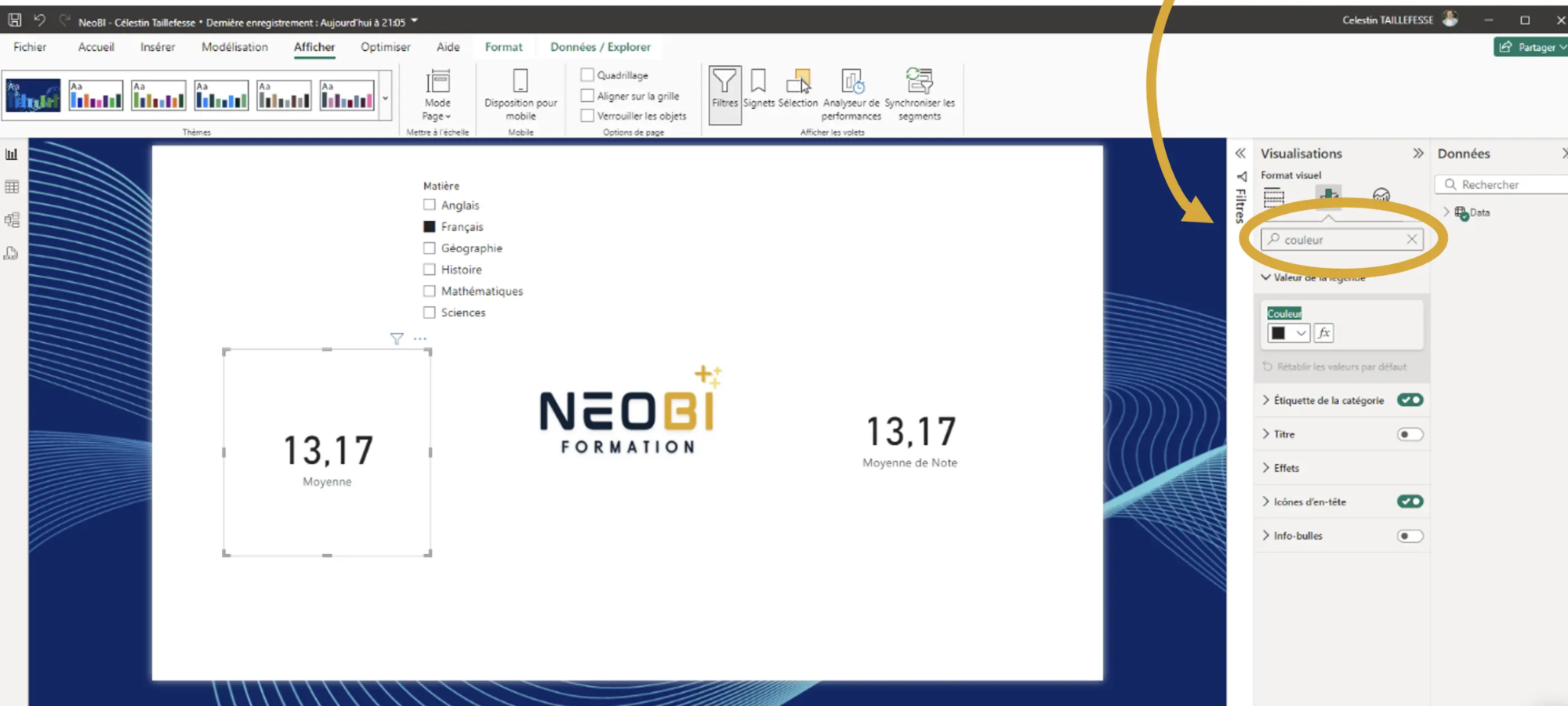This screenshot has width=1568, height=706.
Task: Uncheck Français in Matière slicer
Action: 429,226
